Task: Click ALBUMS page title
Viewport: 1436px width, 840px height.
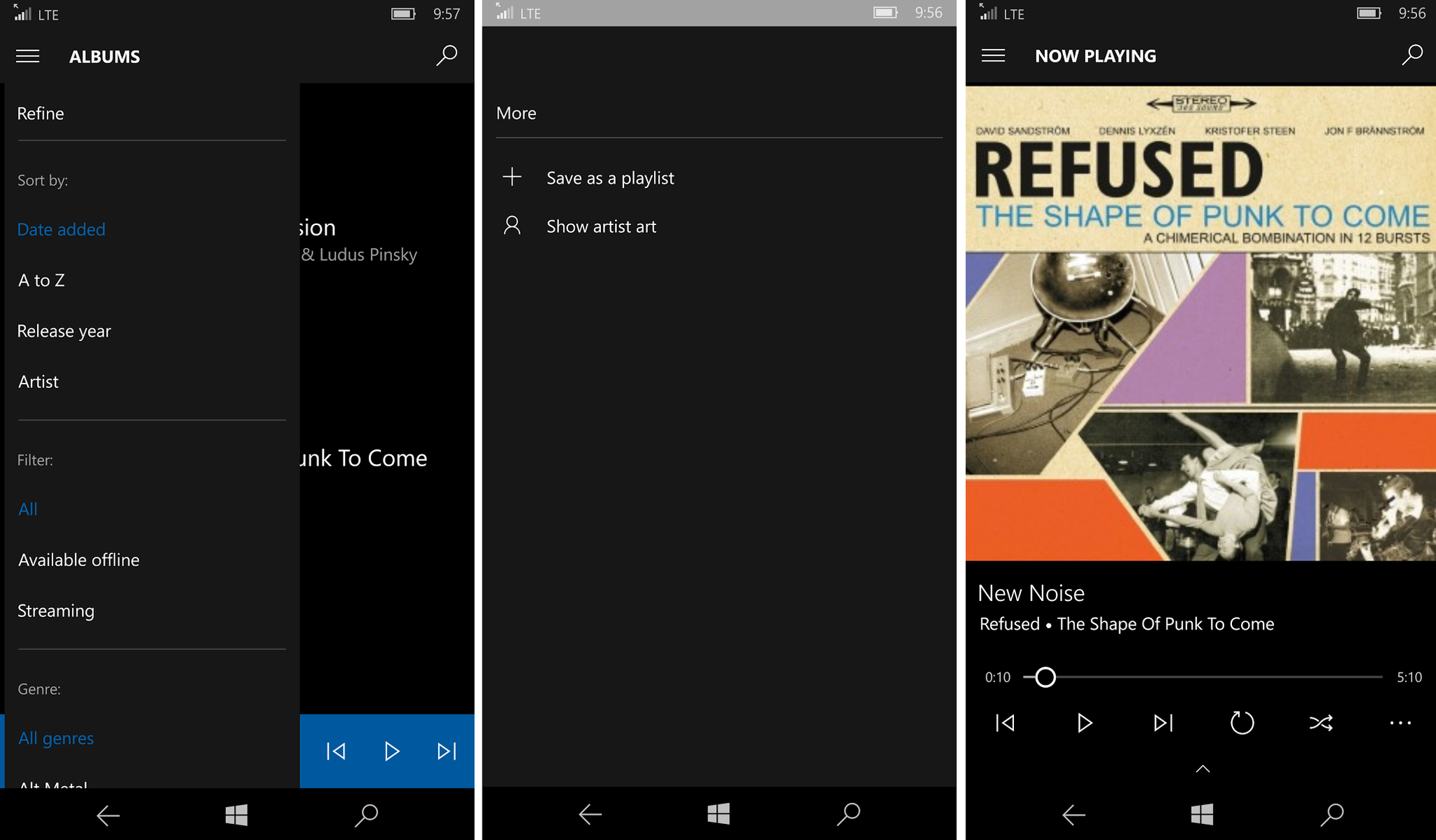Action: click(x=104, y=56)
